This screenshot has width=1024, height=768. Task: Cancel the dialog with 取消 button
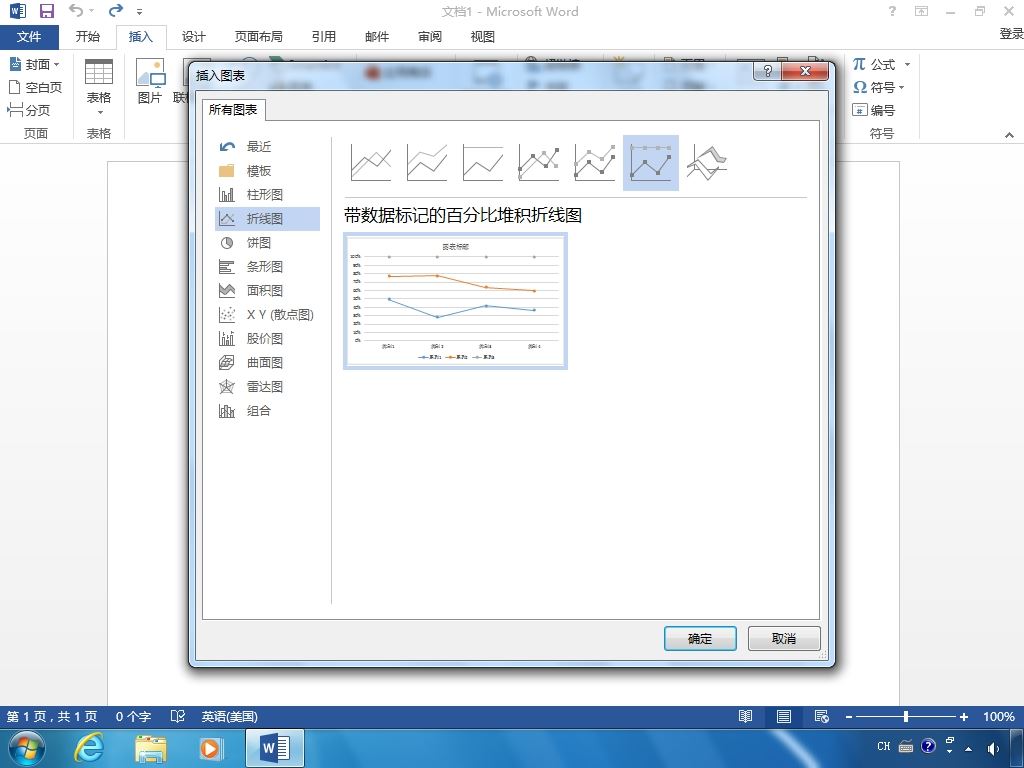tap(784, 639)
